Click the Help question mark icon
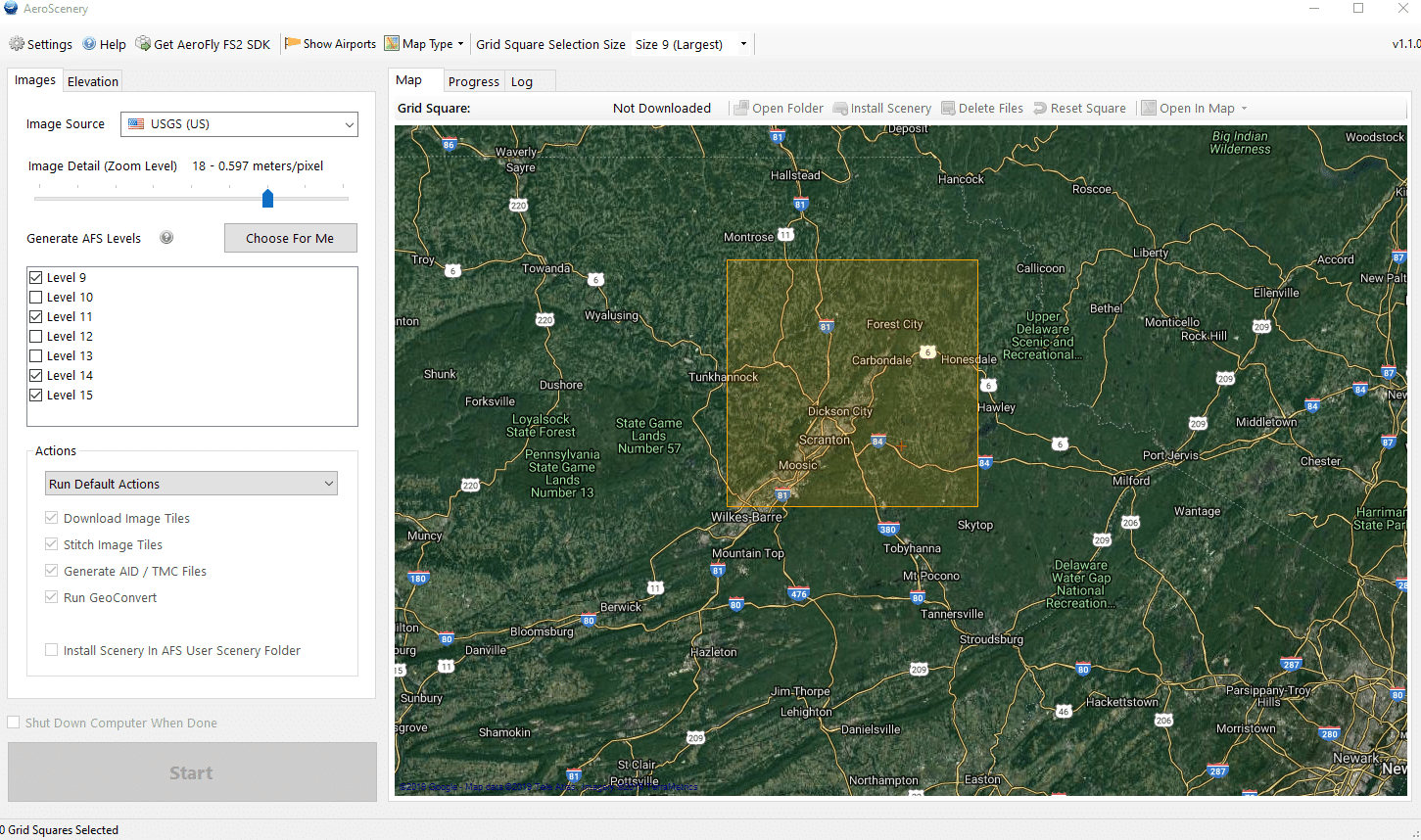1421x840 pixels. [x=89, y=44]
